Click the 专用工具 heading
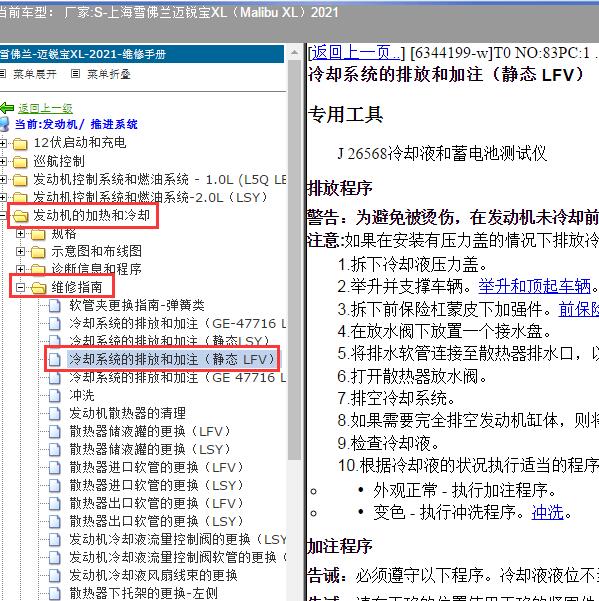 pyautogui.click(x=345, y=114)
